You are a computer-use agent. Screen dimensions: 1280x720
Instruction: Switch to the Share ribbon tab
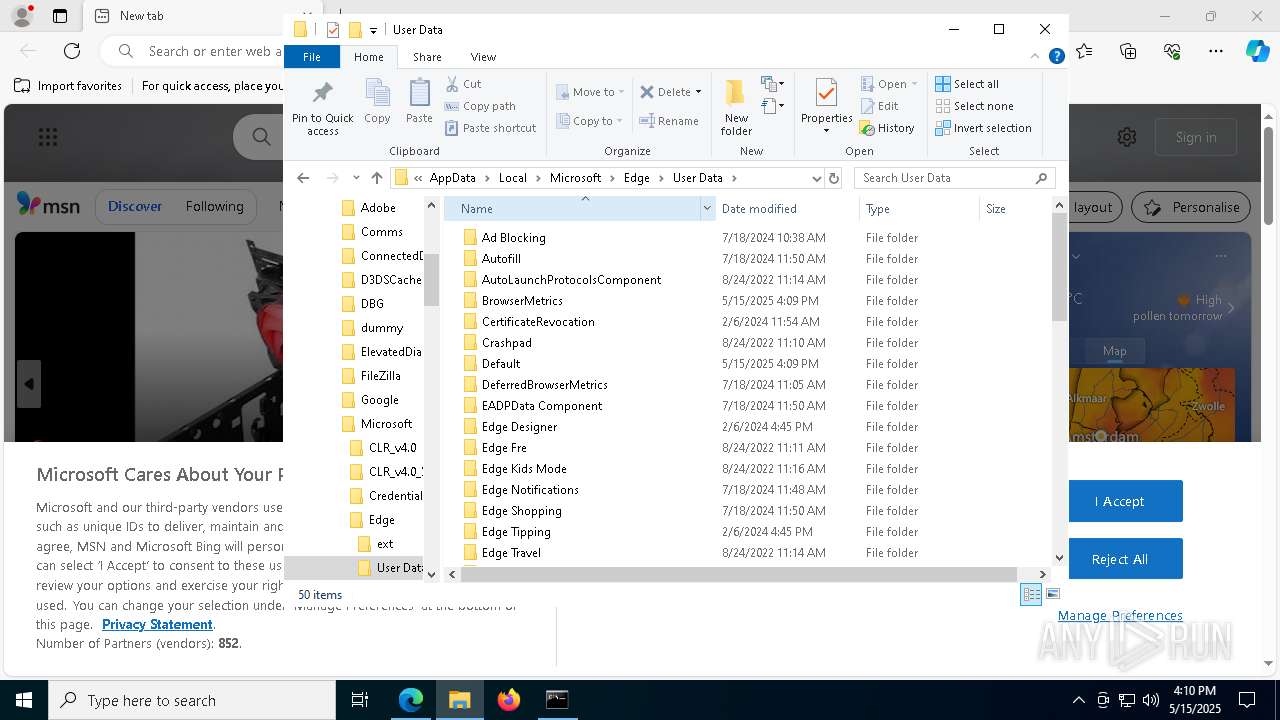click(427, 57)
